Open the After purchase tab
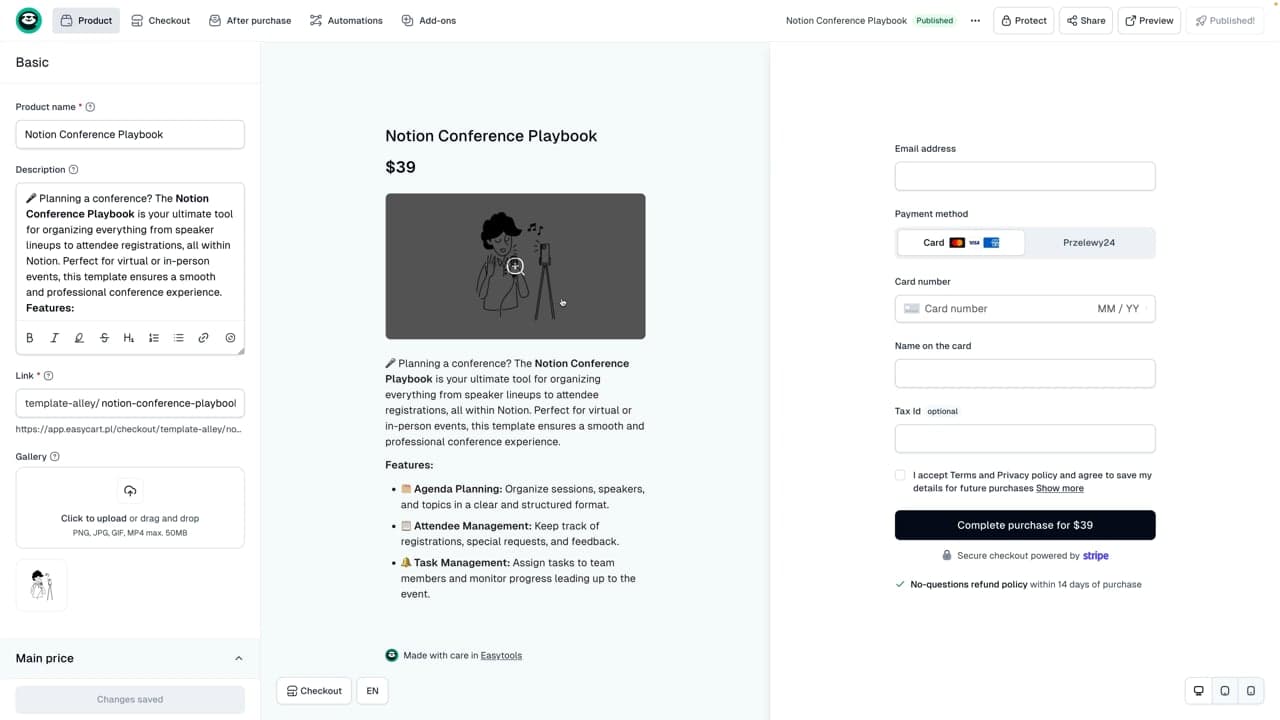Screen dimensions: 1280x720 click(x=250, y=20)
